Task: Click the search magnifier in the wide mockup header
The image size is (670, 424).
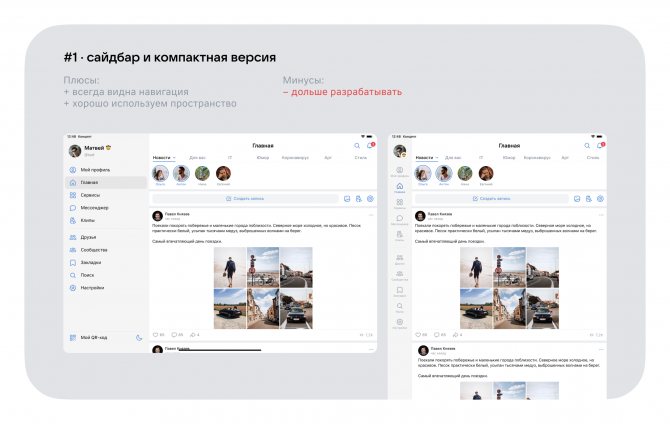Action: click(357, 146)
